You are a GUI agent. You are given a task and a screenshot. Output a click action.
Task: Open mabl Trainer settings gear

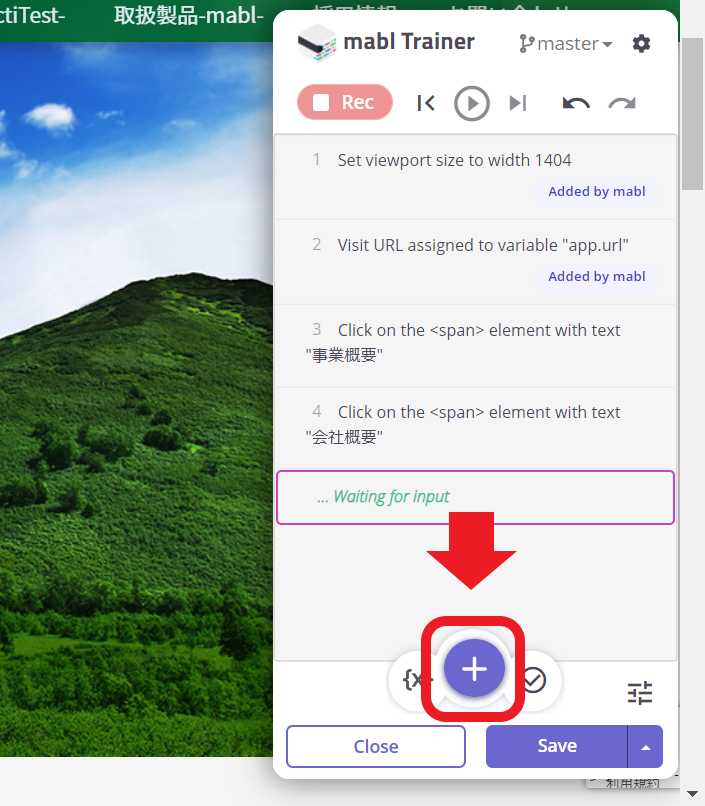tap(641, 44)
